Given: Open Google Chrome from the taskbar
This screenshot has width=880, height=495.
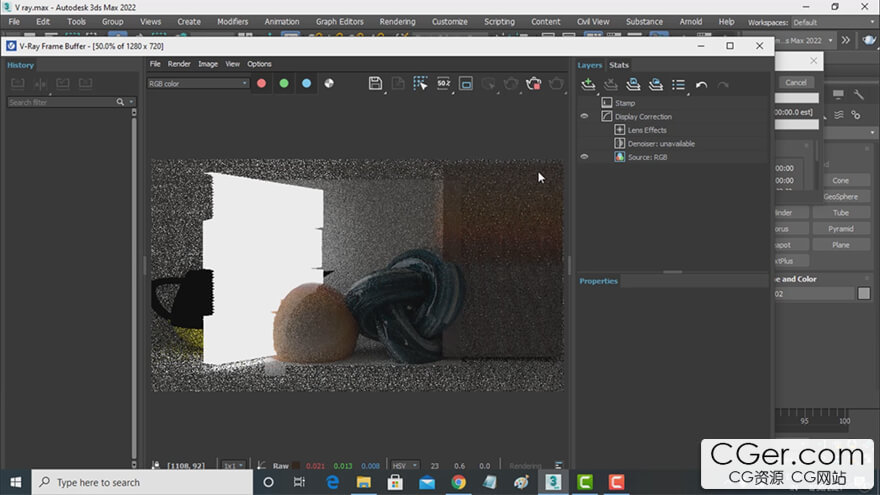Looking at the screenshot, I should click(459, 482).
